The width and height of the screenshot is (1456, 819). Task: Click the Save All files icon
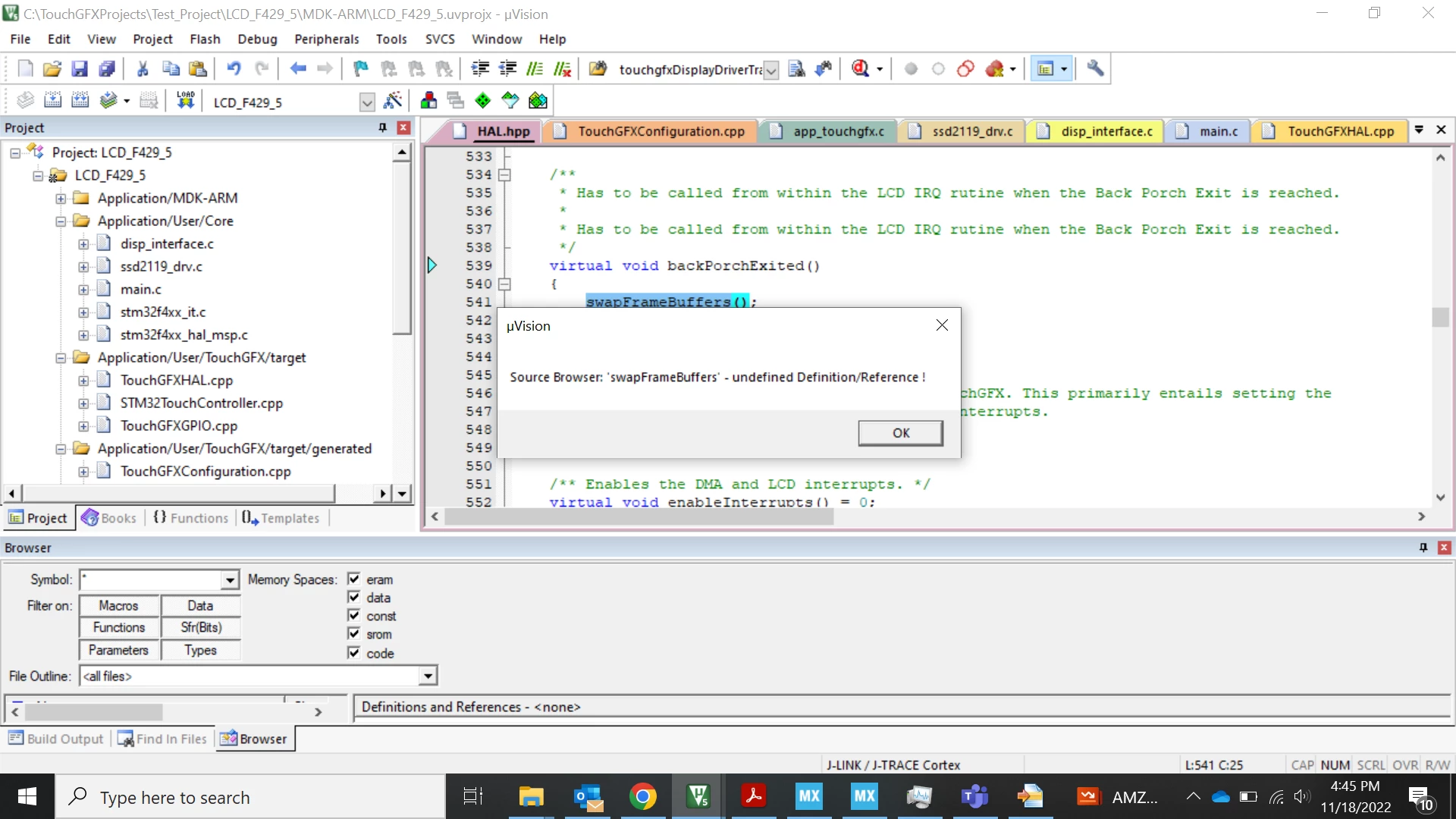click(107, 69)
